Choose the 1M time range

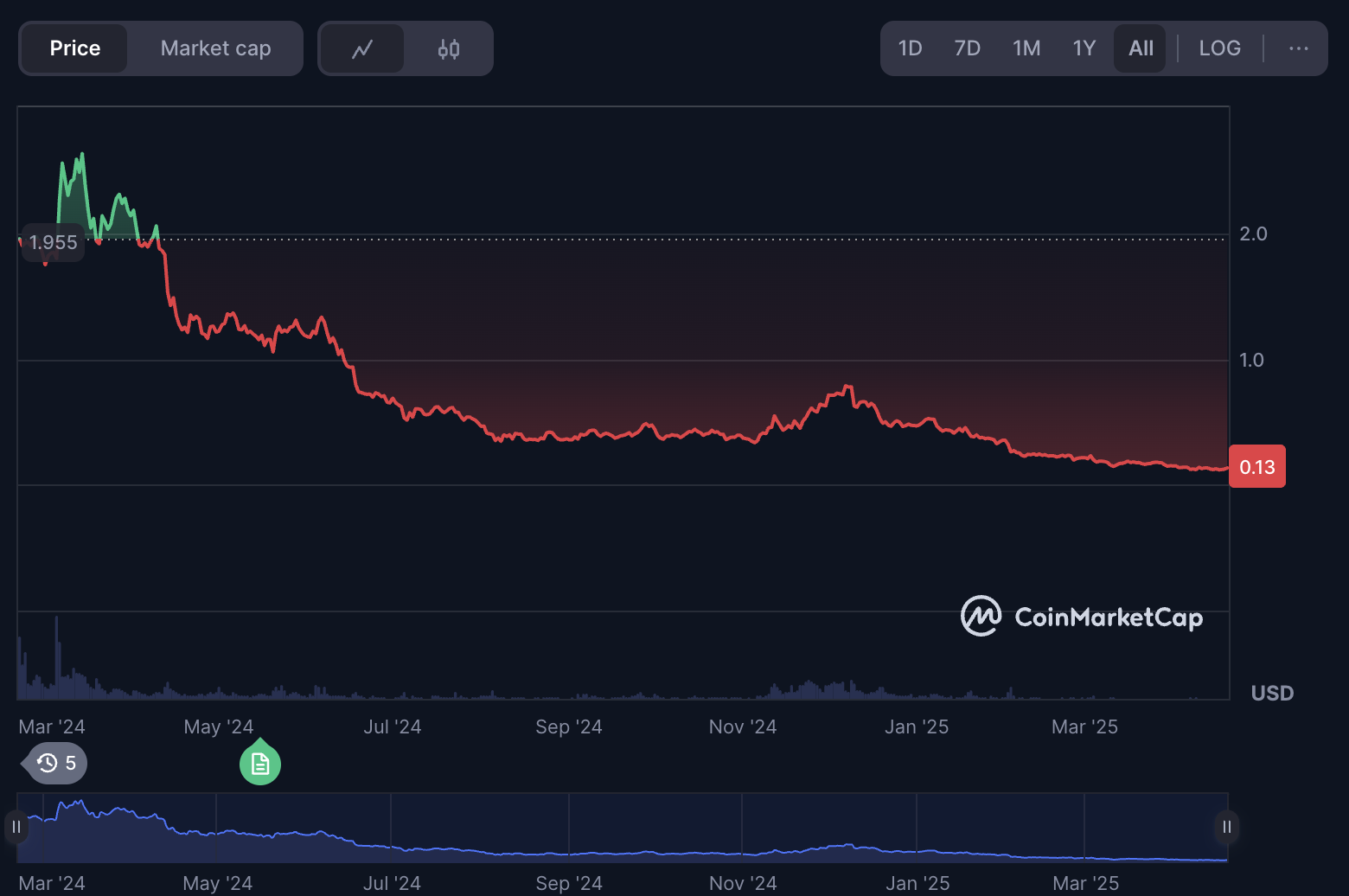pos(1026,48)
